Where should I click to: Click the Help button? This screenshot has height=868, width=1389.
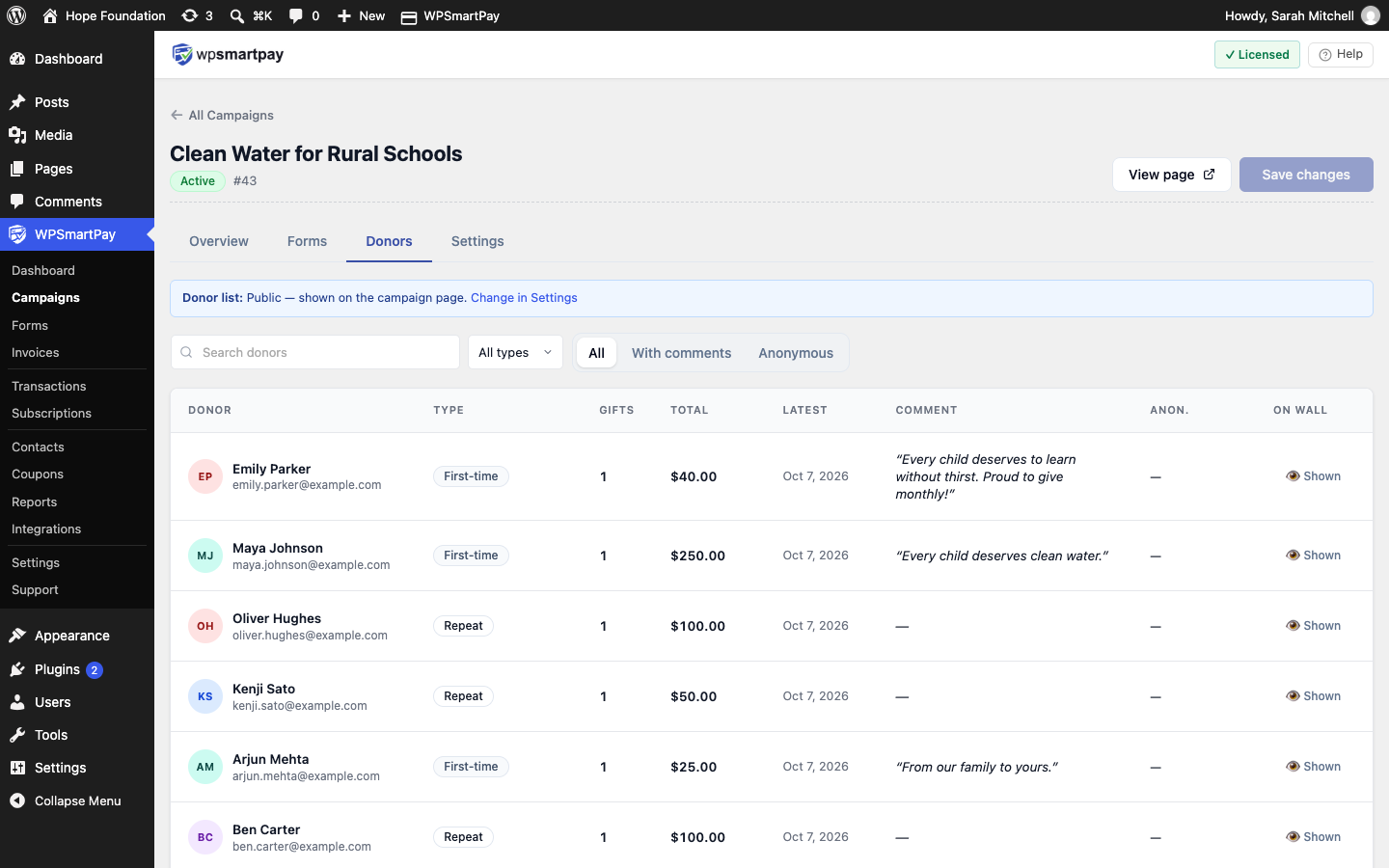coord(1341,54)
